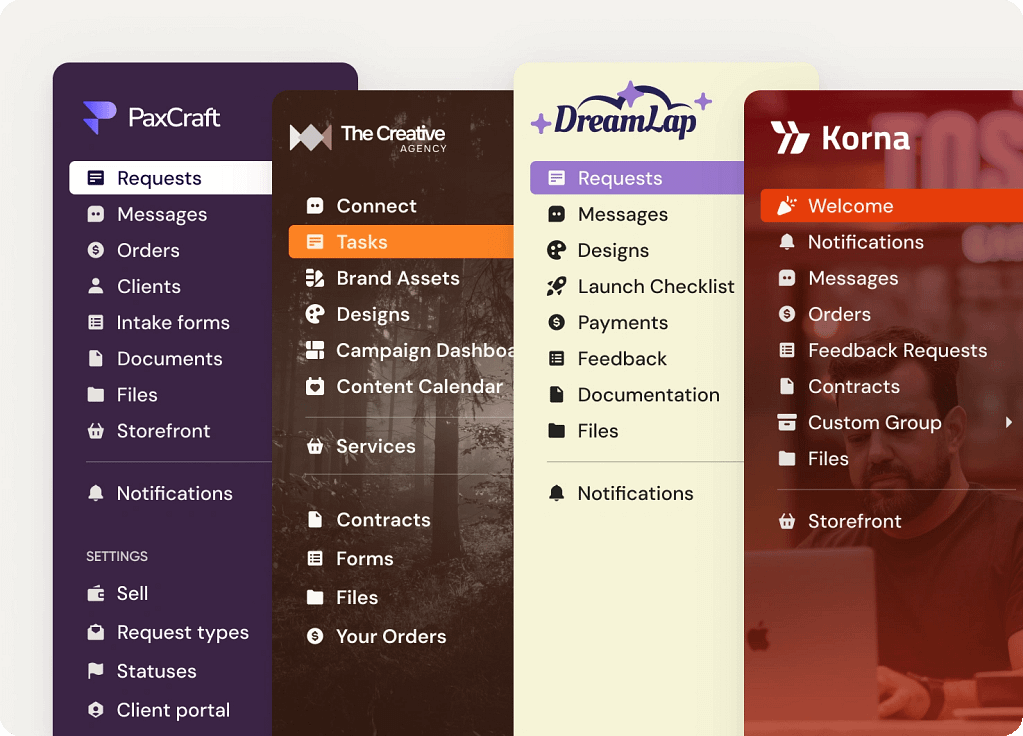Click Payments dollar icon in DreamLap
This screenshot has width=1023, height=736.
[x=557, y=322]
